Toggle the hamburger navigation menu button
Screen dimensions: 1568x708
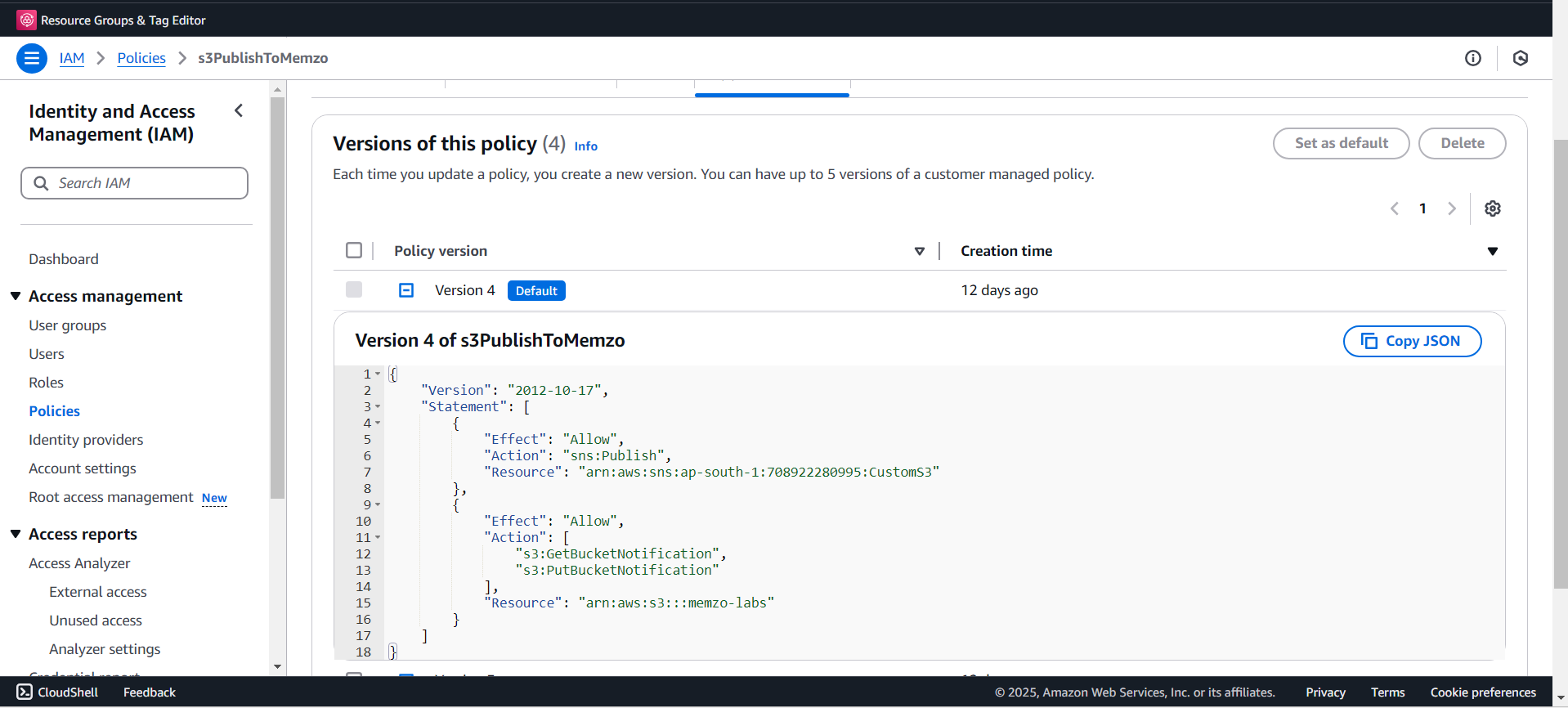(x=32, y=58)
